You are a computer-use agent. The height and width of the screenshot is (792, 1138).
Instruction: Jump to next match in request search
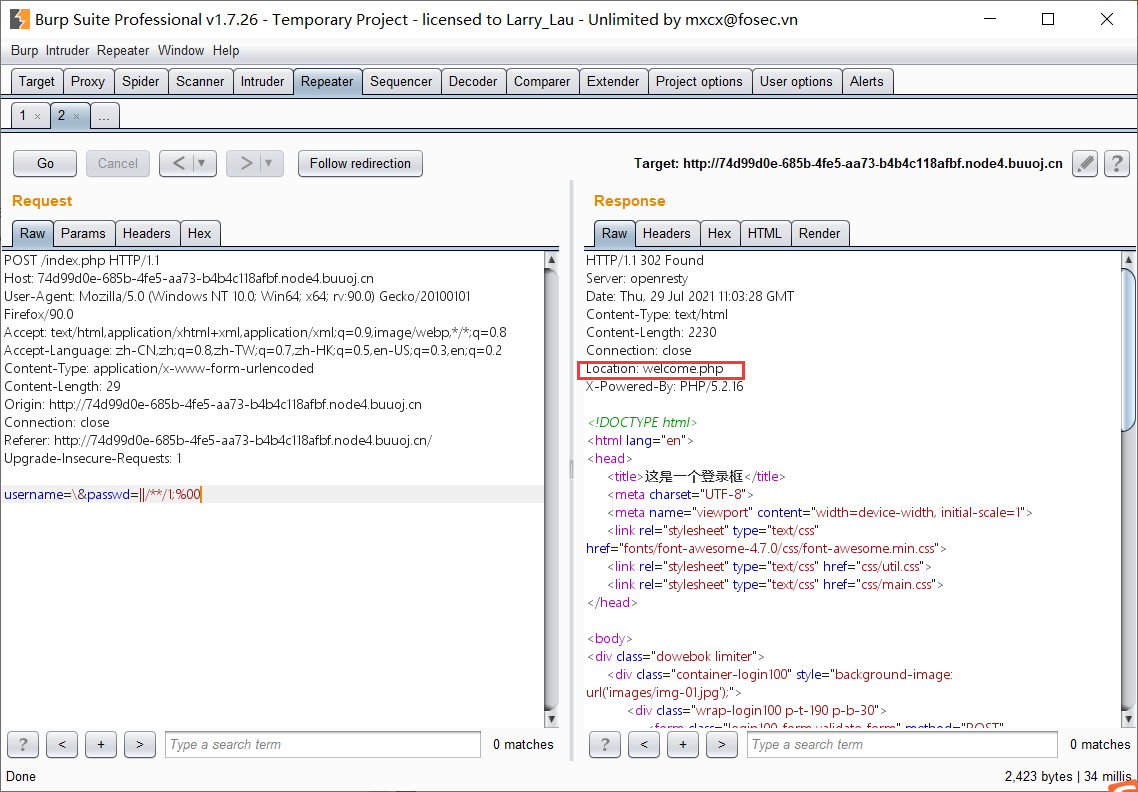point(139,744)
